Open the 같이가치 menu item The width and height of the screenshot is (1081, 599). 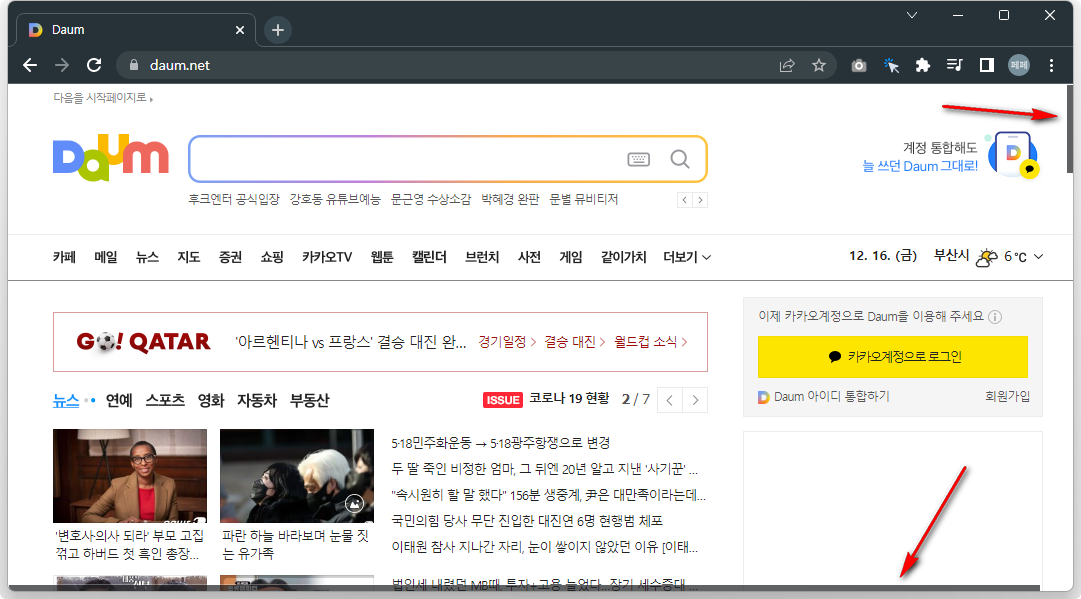(x=623, y=257)
